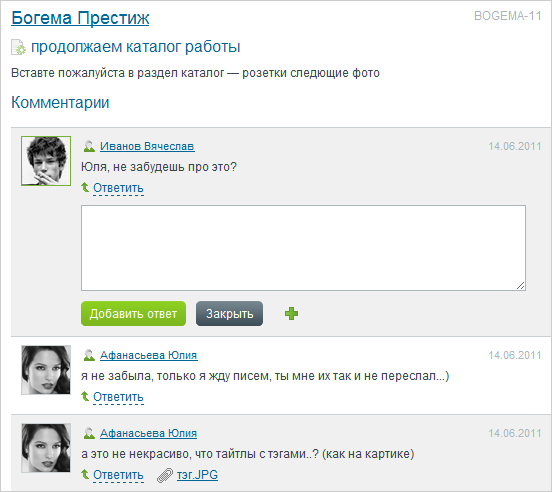Open the Богема Престиж project link
The width and height of the screenshot is (552, 492).
click(x=80, y=18)
